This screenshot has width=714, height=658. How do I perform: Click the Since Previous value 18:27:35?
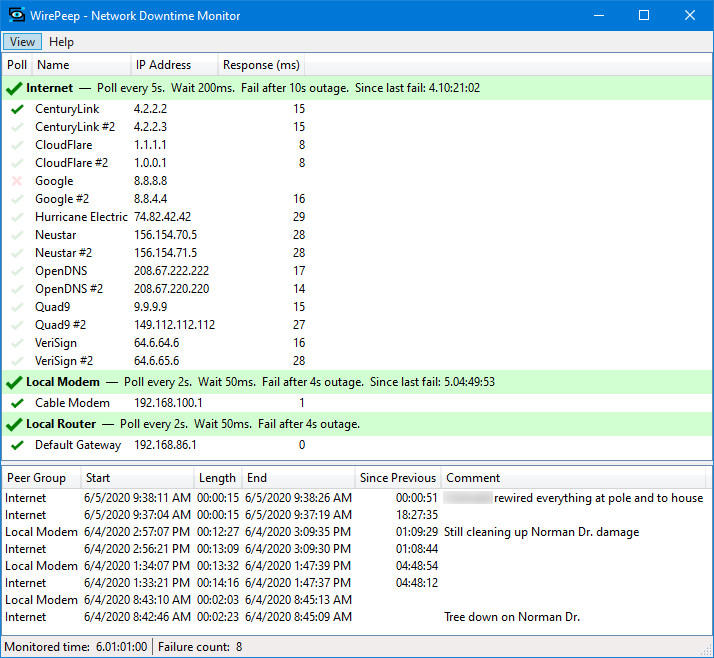tap(417, 515)
